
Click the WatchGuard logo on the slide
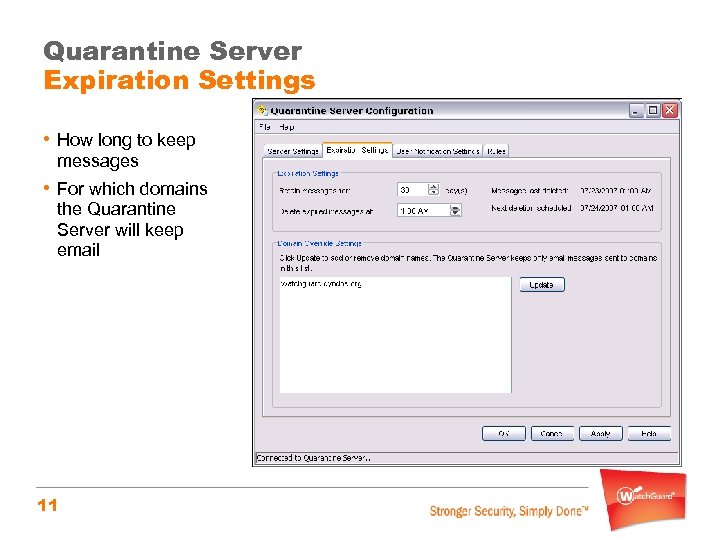point(644,499)
